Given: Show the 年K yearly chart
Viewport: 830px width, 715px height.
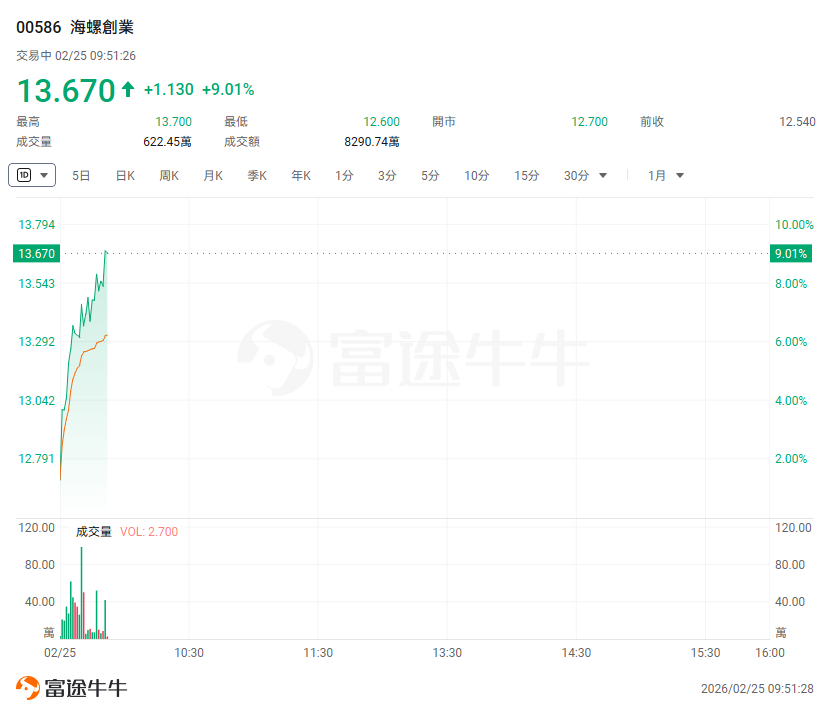Looking at the screenshot, I should point(301,176).
